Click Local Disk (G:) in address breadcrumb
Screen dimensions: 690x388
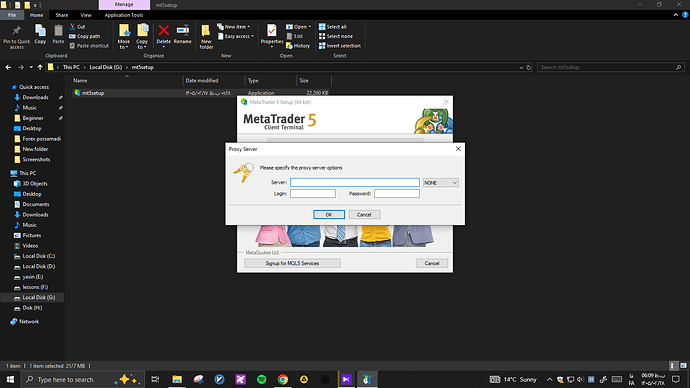(106, 67)
